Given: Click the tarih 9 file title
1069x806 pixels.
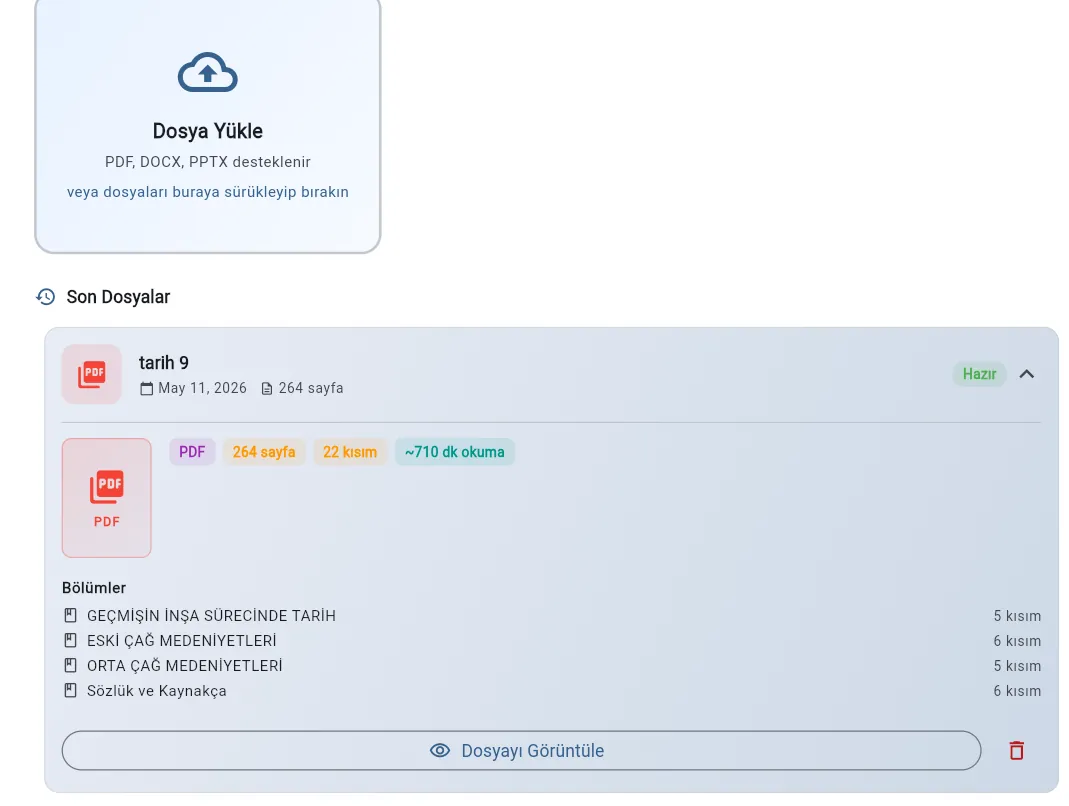Looking at the screenshot, I should click(164, 363).
